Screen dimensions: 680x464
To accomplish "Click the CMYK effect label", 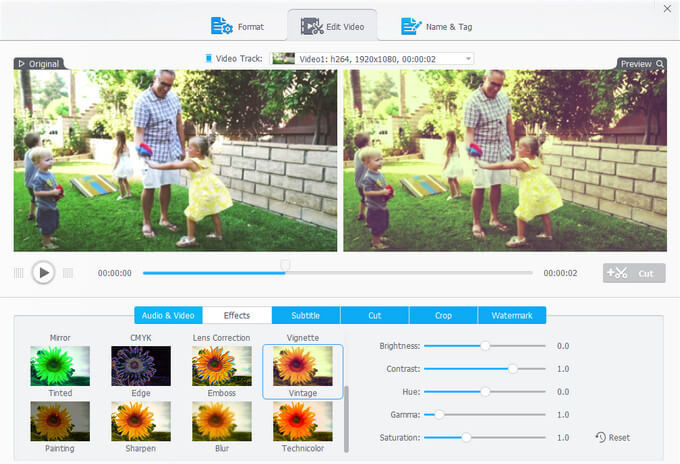I will (x=141, y=337).
